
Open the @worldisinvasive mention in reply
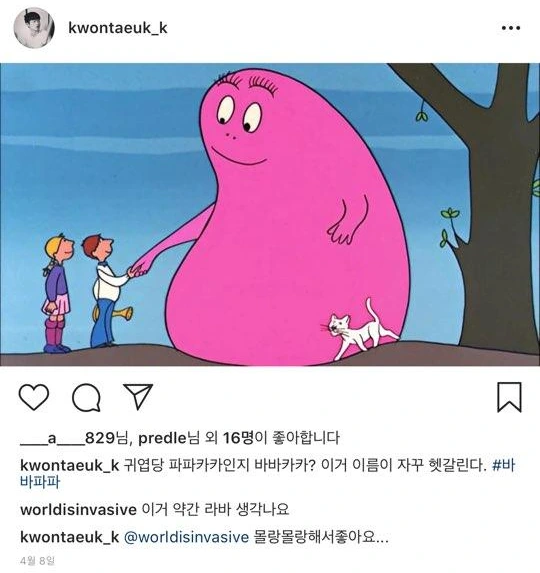point(186,537)
